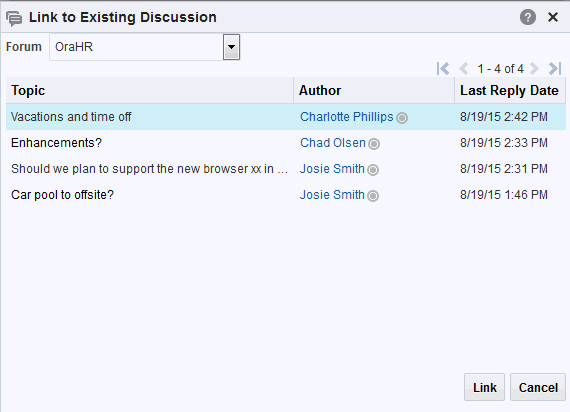Click the Cancel button

(538, 387)
